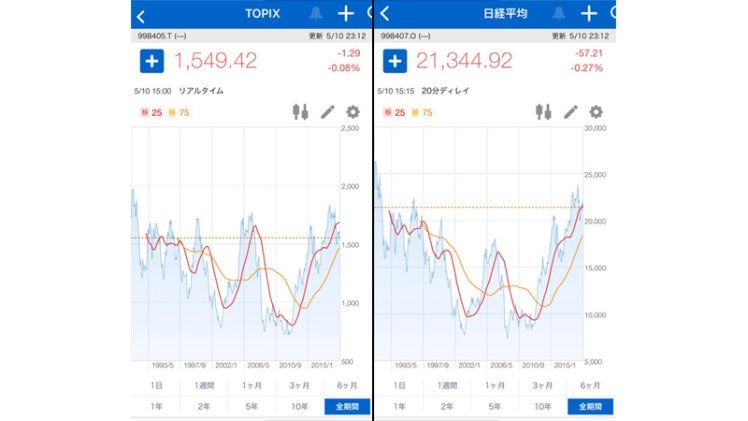
Task: Select 1週間 period in TOPIX panel
Action: (x=204, y=385)
